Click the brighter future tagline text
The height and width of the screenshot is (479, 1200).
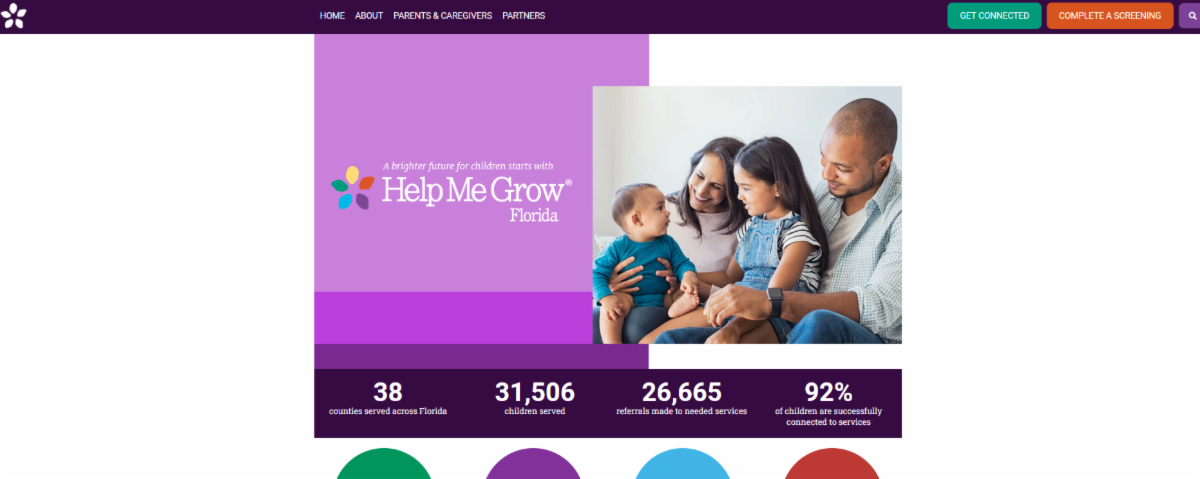tap(468, 166)
